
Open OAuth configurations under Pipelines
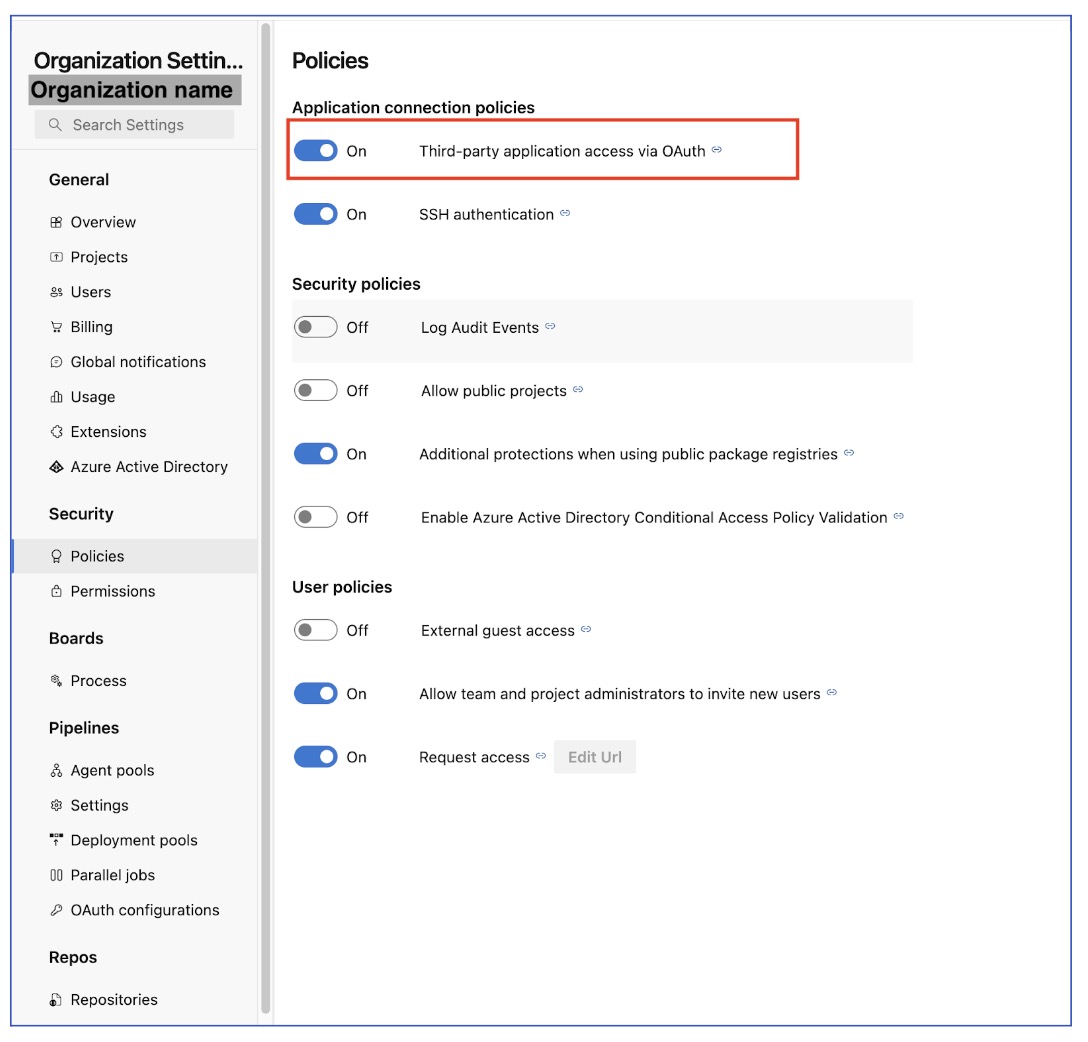135,910
